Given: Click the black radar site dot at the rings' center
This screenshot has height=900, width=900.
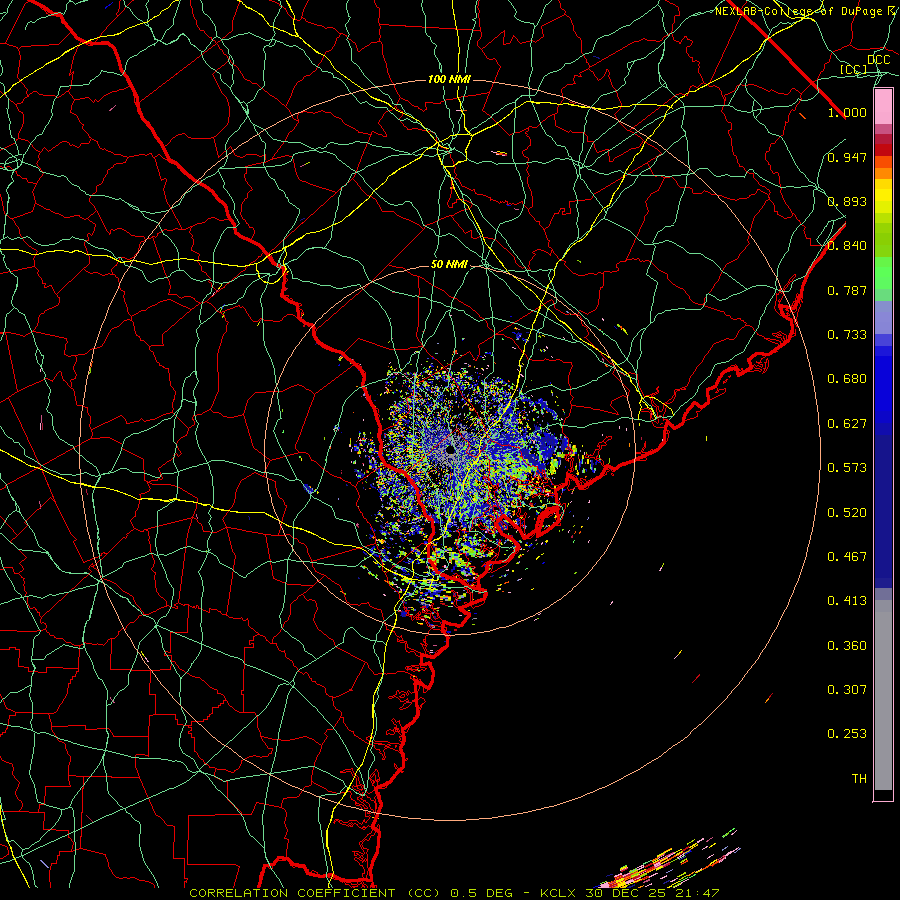Looking at the screenshot, I should pos(451,449).
